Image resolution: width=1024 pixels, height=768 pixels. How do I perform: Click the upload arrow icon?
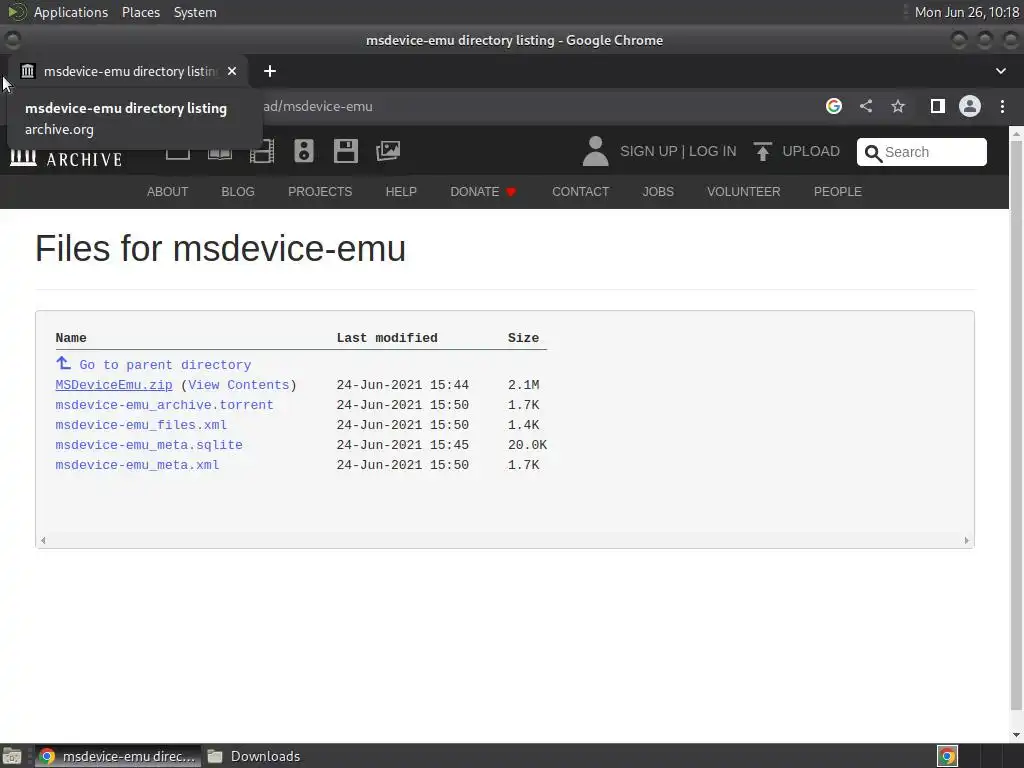[762, 151]
